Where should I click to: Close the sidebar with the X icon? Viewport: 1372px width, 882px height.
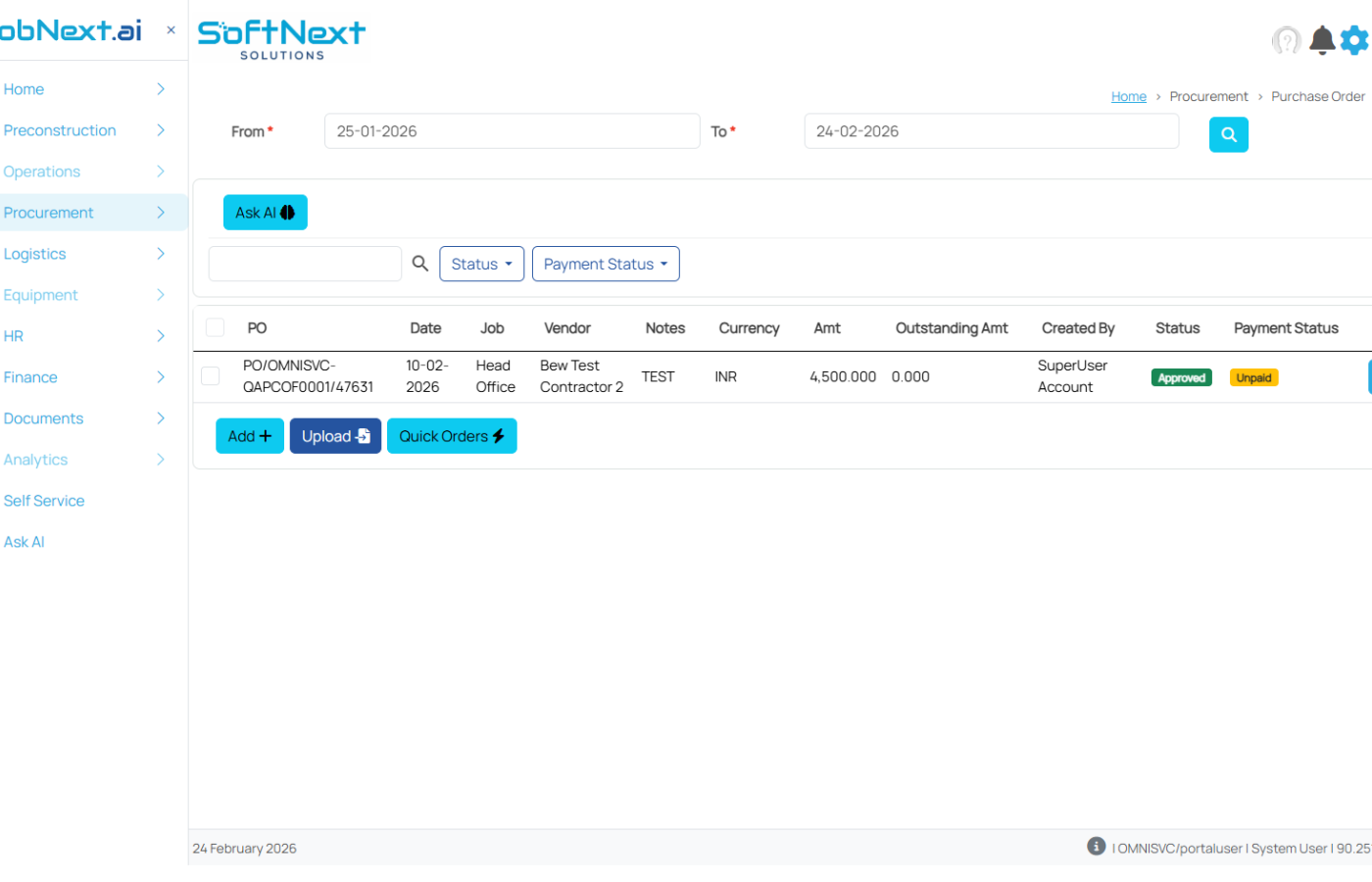(x=171, y=30)
